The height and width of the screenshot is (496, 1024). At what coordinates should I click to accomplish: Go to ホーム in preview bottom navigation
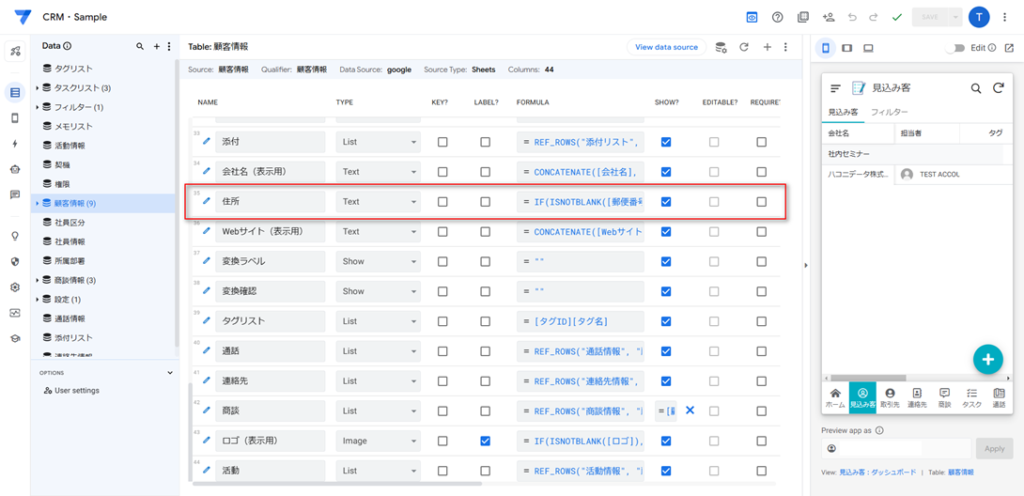835,398
